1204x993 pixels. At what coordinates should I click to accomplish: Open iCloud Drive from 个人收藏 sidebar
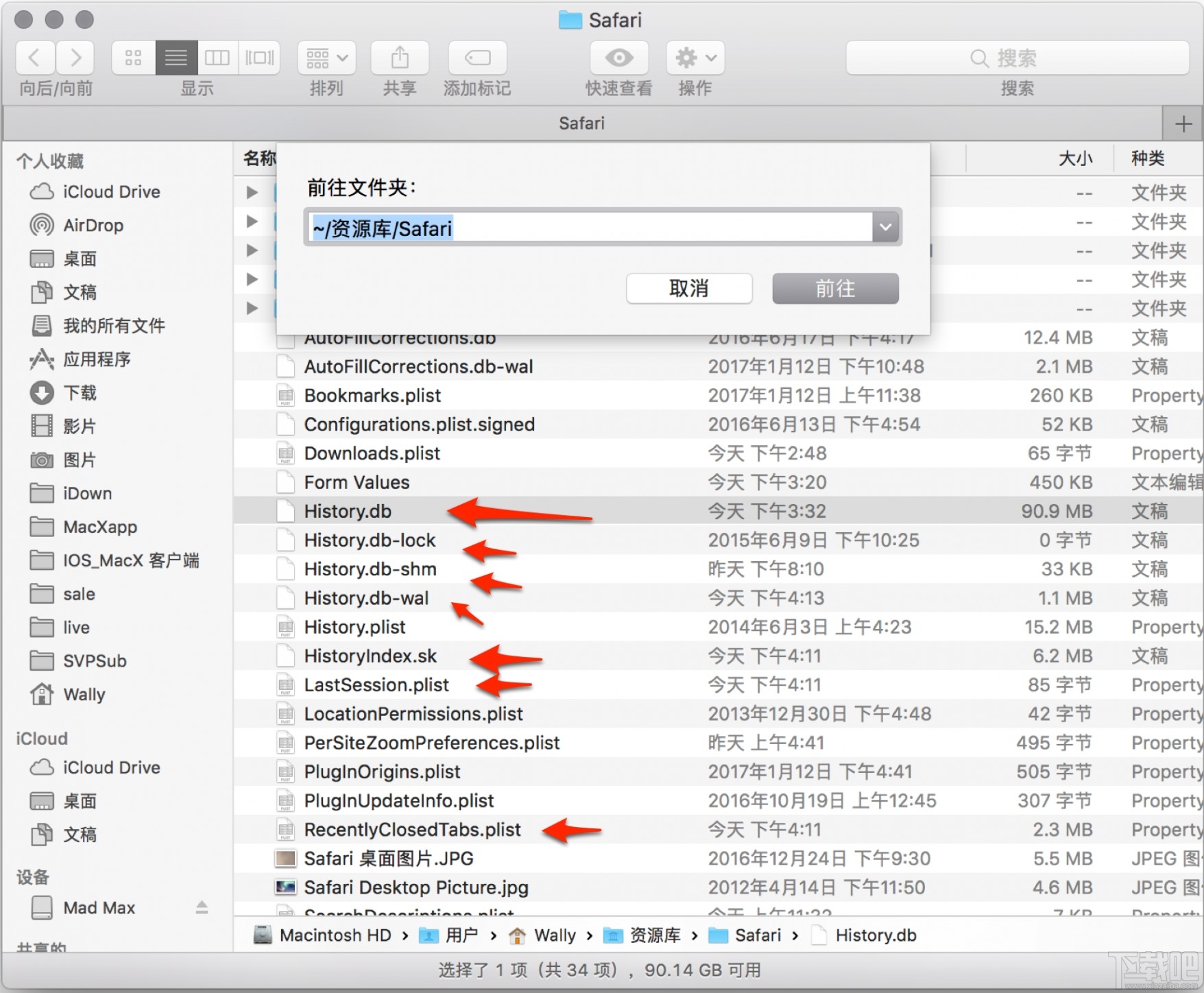112,191
